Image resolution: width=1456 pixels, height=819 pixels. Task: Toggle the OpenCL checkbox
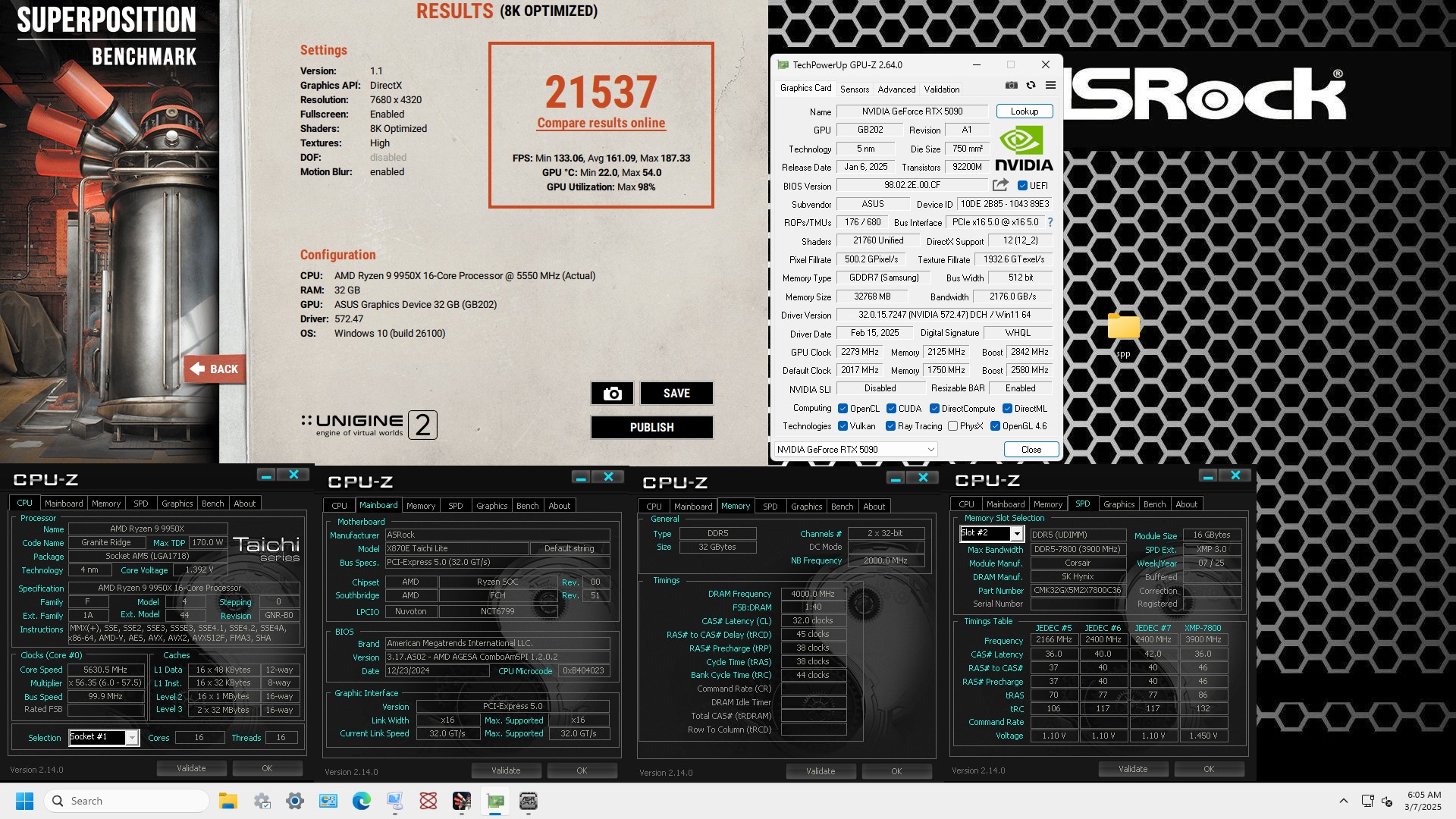(x=843, y=409)
